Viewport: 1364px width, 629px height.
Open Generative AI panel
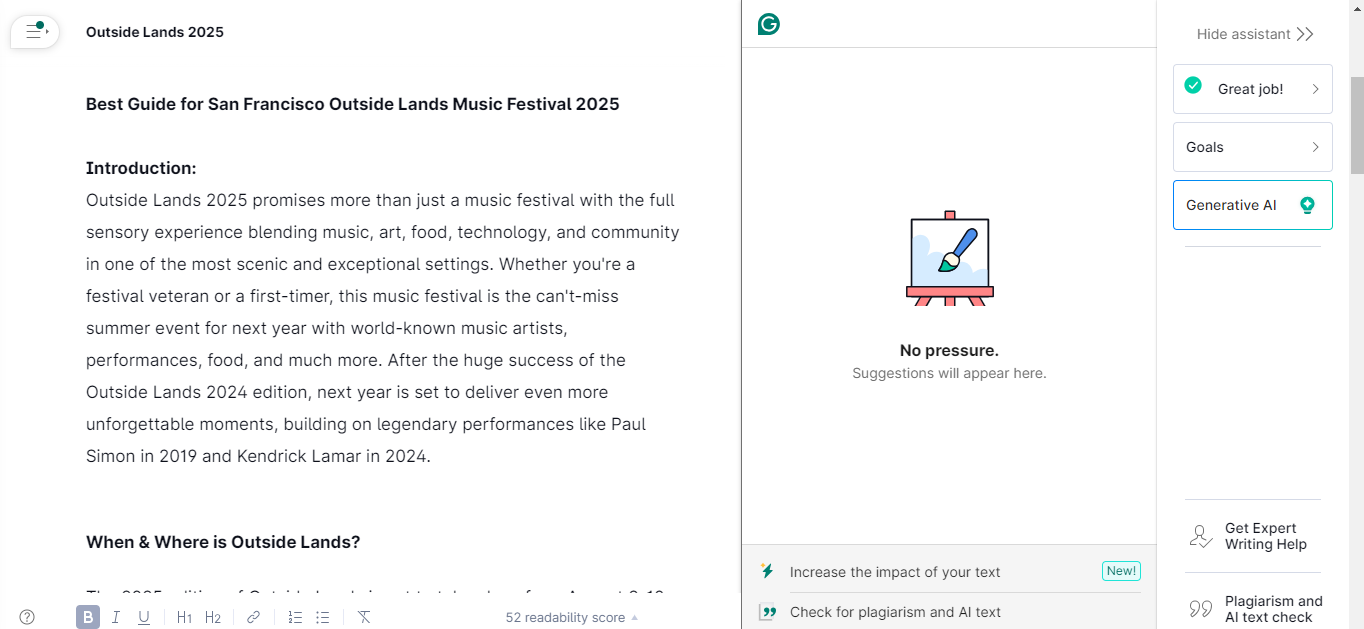(x=1253, y=205)
